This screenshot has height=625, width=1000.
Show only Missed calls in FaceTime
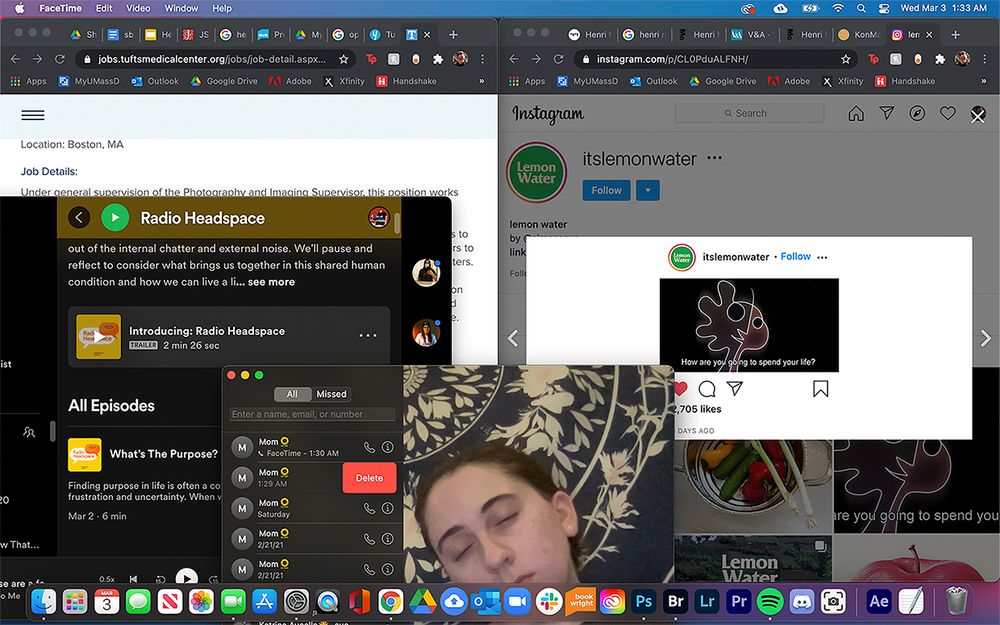pos(331,394)
